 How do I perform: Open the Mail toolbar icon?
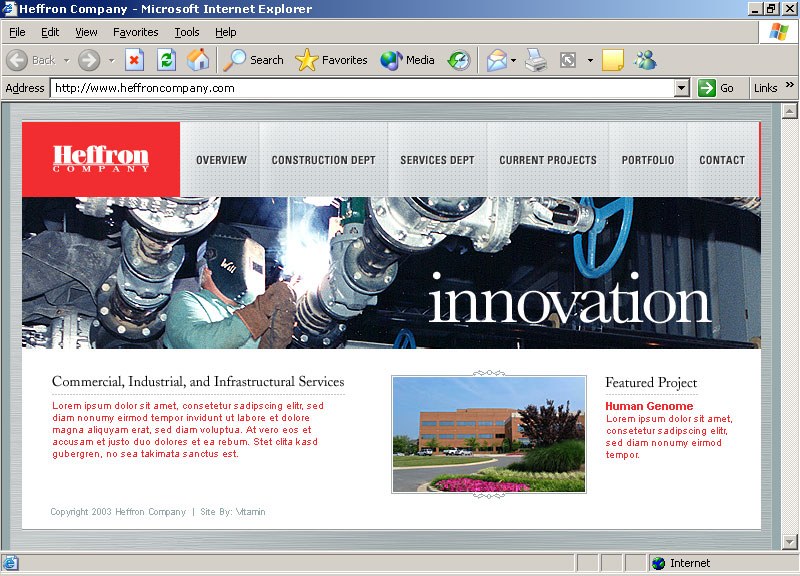point(496,60)
